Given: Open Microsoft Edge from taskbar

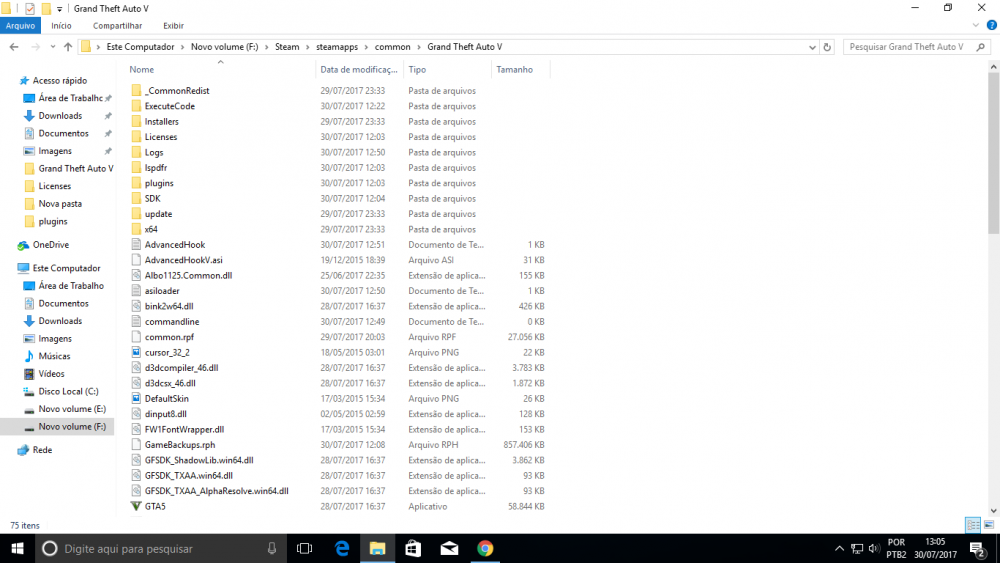Looking at the screenshot, I should [342, 548].
